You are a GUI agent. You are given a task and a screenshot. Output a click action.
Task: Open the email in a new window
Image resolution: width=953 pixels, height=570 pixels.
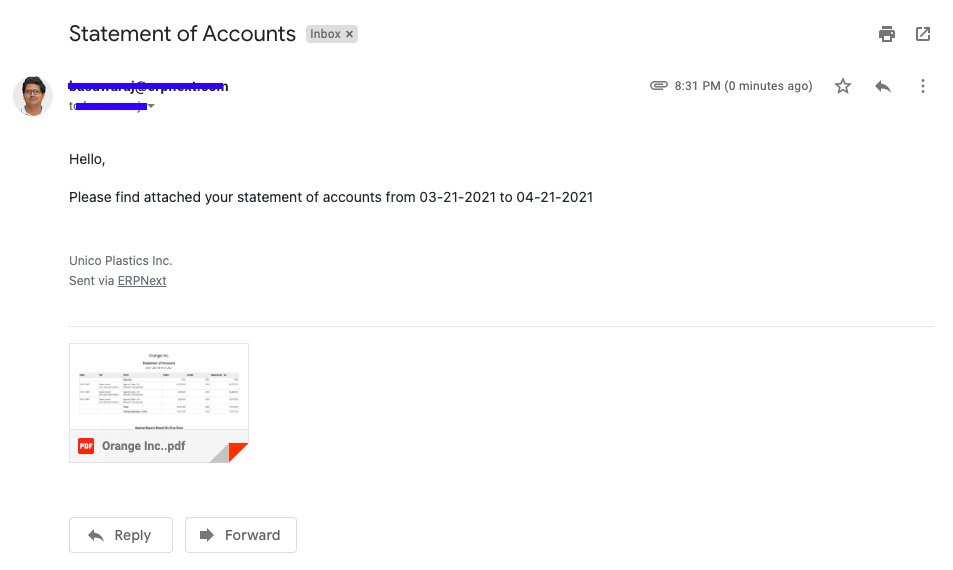click(x=923, y=34)
